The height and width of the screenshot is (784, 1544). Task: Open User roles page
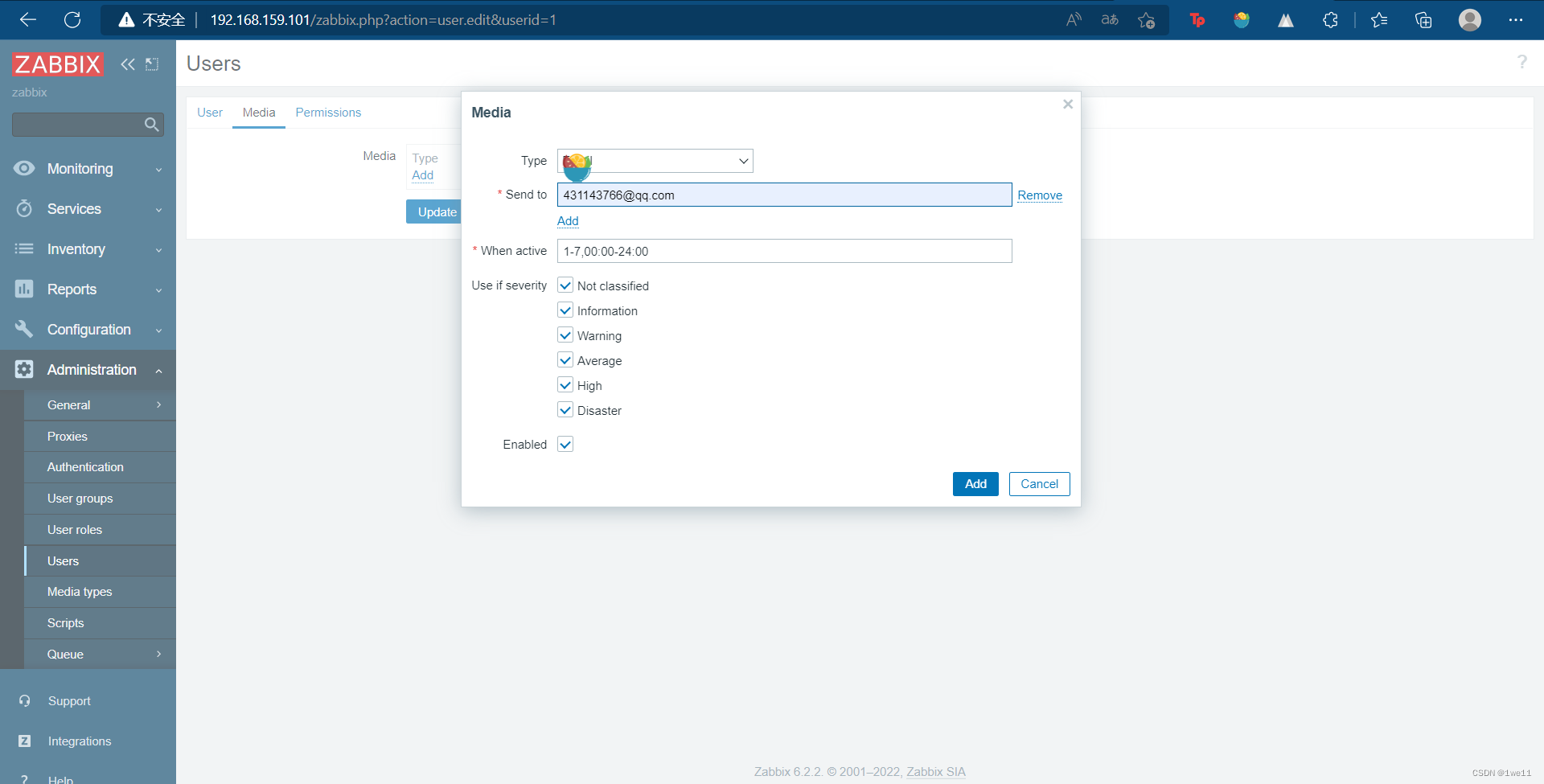(100, 530)
